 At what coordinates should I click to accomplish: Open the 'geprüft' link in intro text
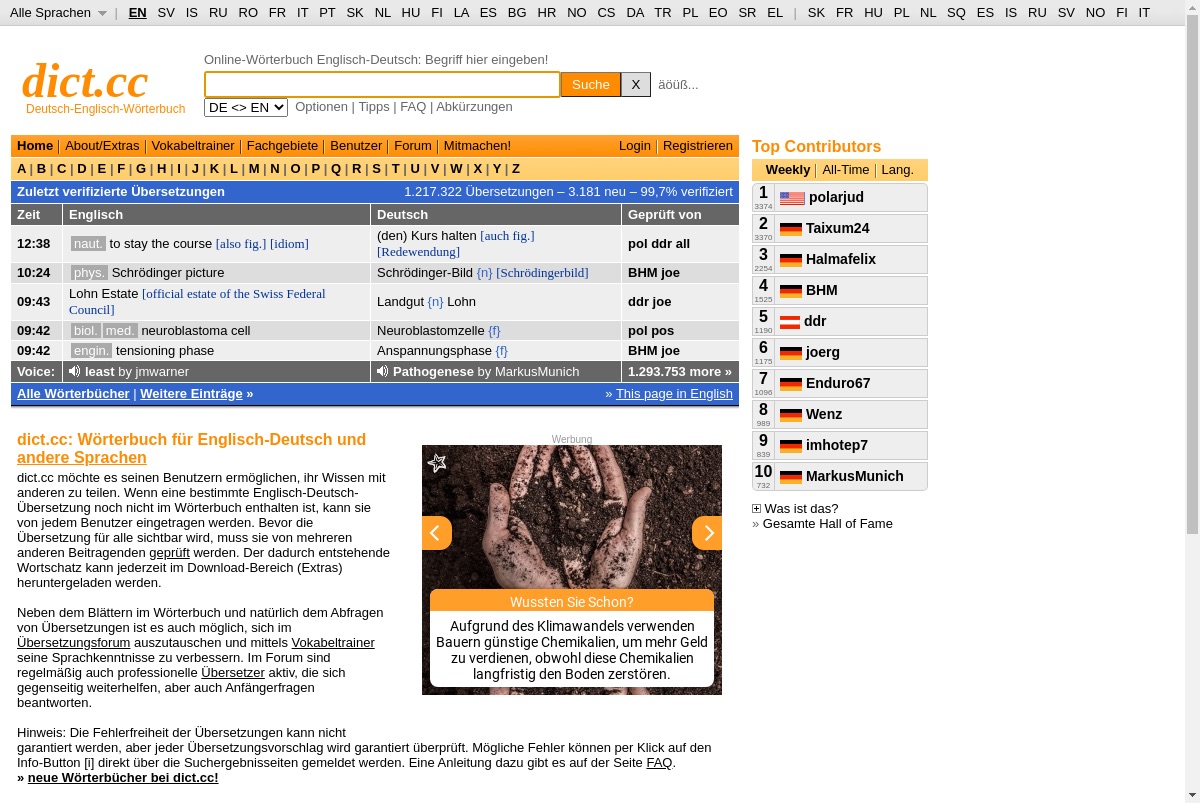[x=169, y=553]
